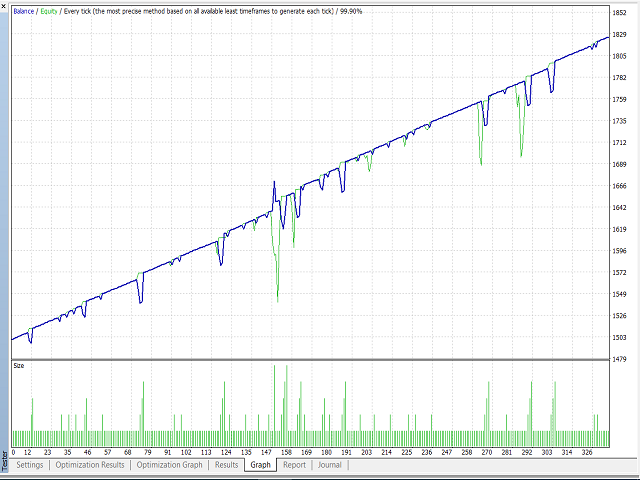Open the Settings tab
Image resolution: width=640 pixels, height=480 pixels.
(29, 465)
